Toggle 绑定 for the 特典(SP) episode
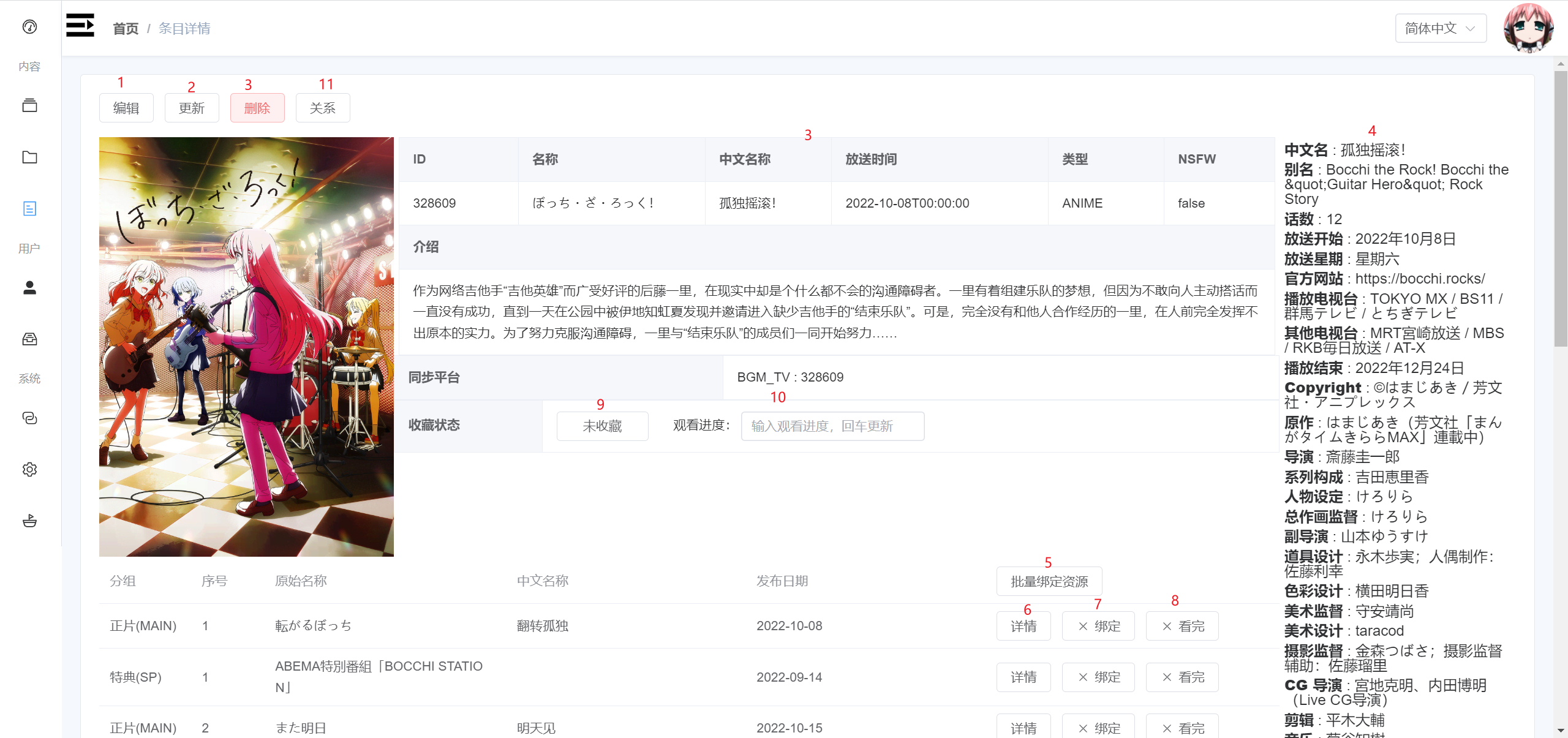This screenshot has height=738, width=1568. click(1098, 677)
